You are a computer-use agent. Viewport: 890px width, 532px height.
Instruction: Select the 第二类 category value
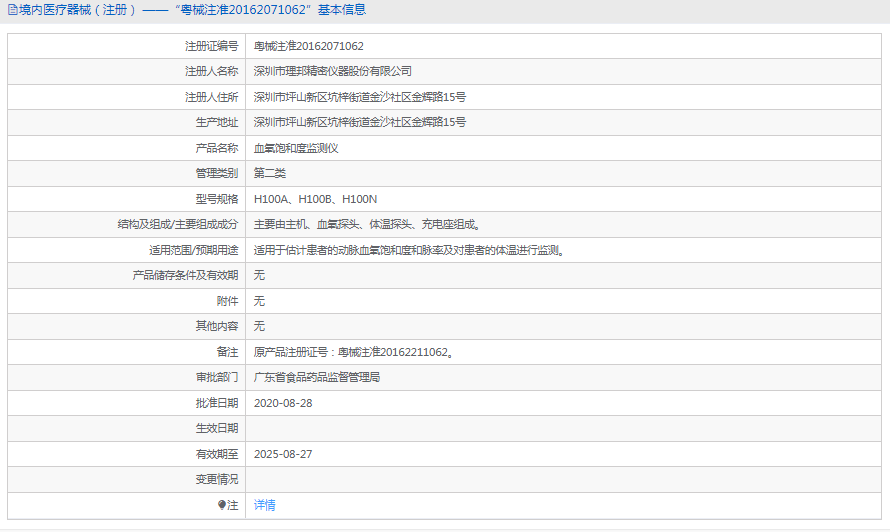coord(270,173)
